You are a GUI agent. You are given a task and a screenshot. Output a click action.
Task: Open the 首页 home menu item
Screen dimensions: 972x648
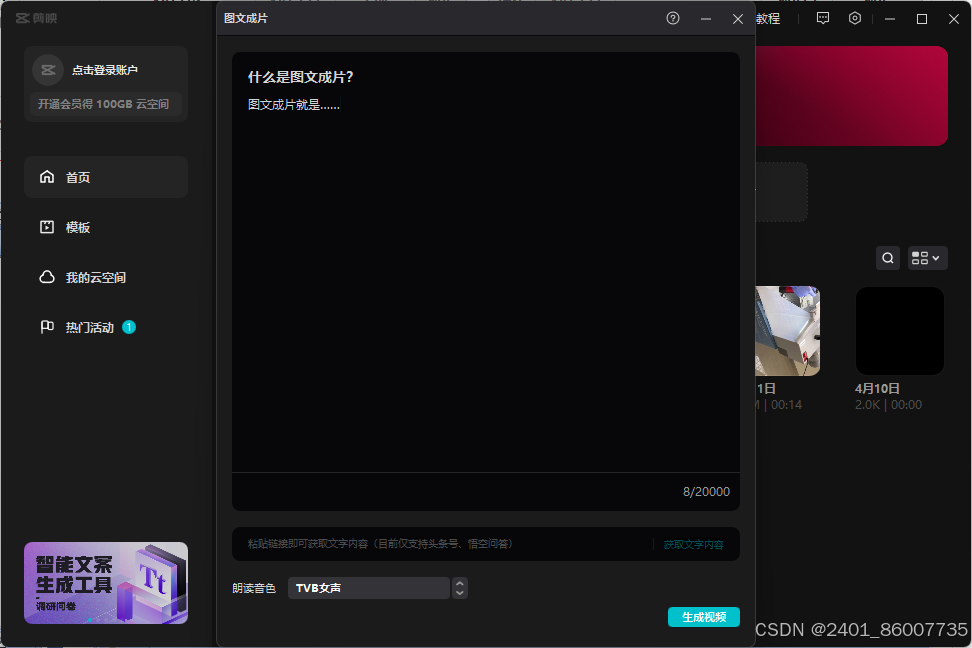[106, 177]
